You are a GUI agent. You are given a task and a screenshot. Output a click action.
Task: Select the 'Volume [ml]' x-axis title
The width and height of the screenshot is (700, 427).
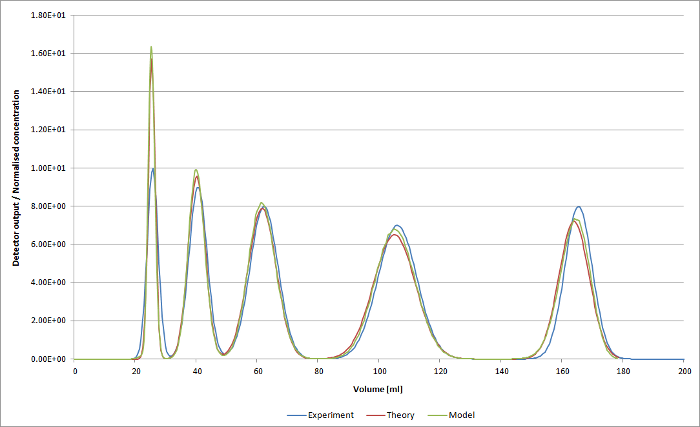coord(379,387)
